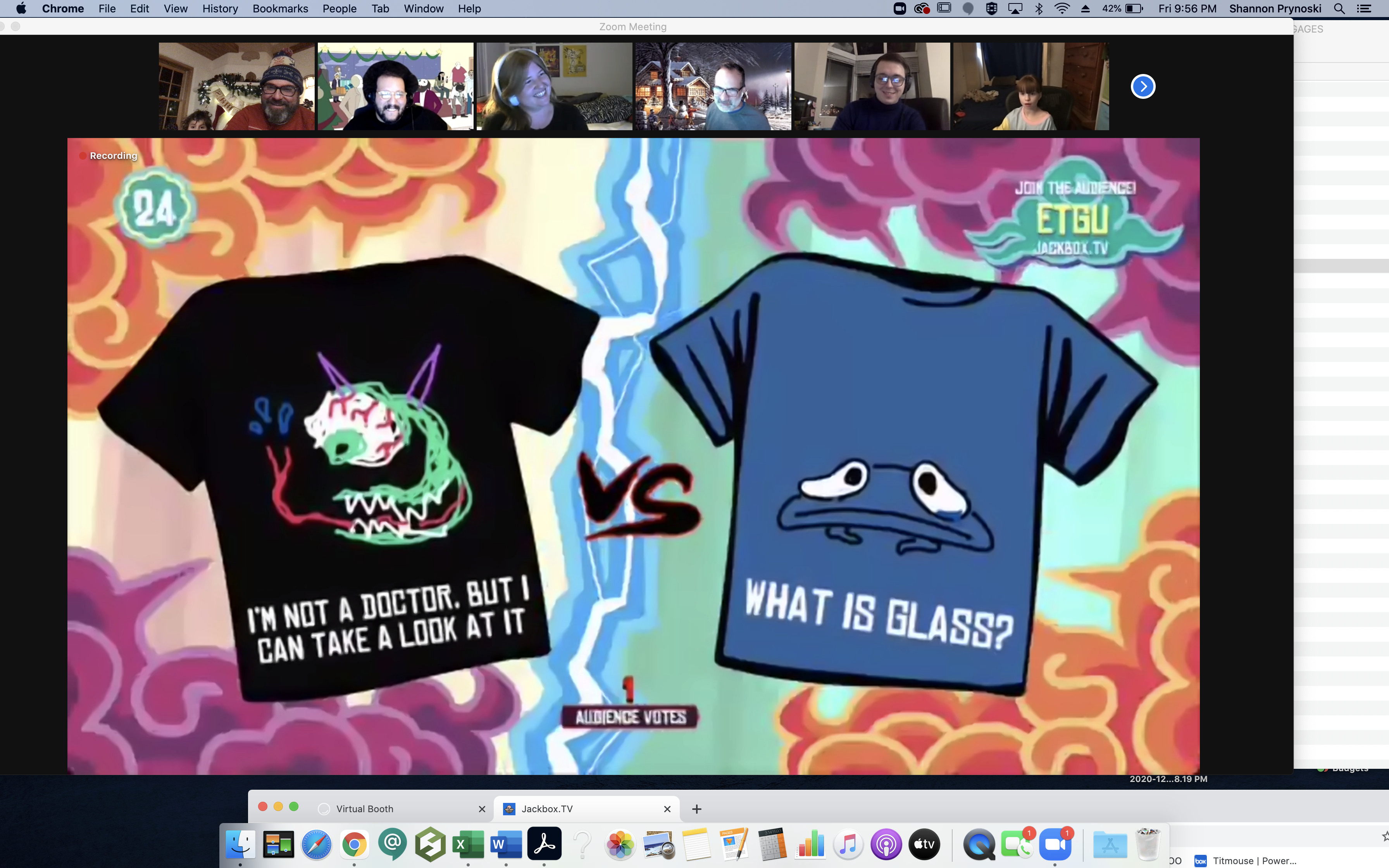Launch Music app from the Dock
Viewport: 1389px width, 868px height.
[x=848, y=844]
